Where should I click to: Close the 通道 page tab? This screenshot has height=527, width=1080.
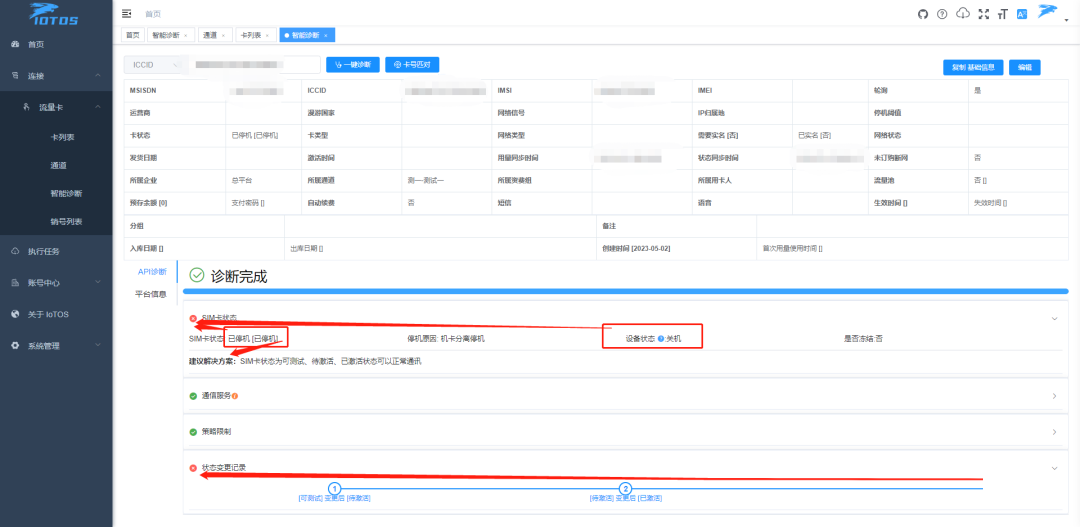point(223,35)
